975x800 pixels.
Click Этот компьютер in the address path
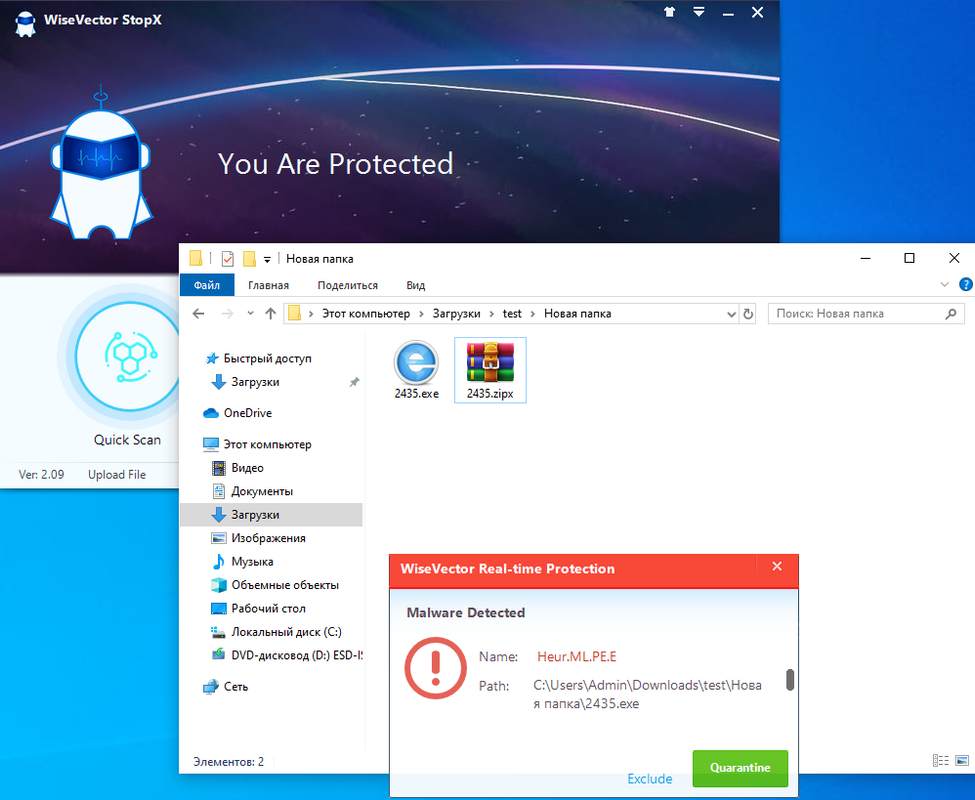pyautogui.click(x=366, y=314)
